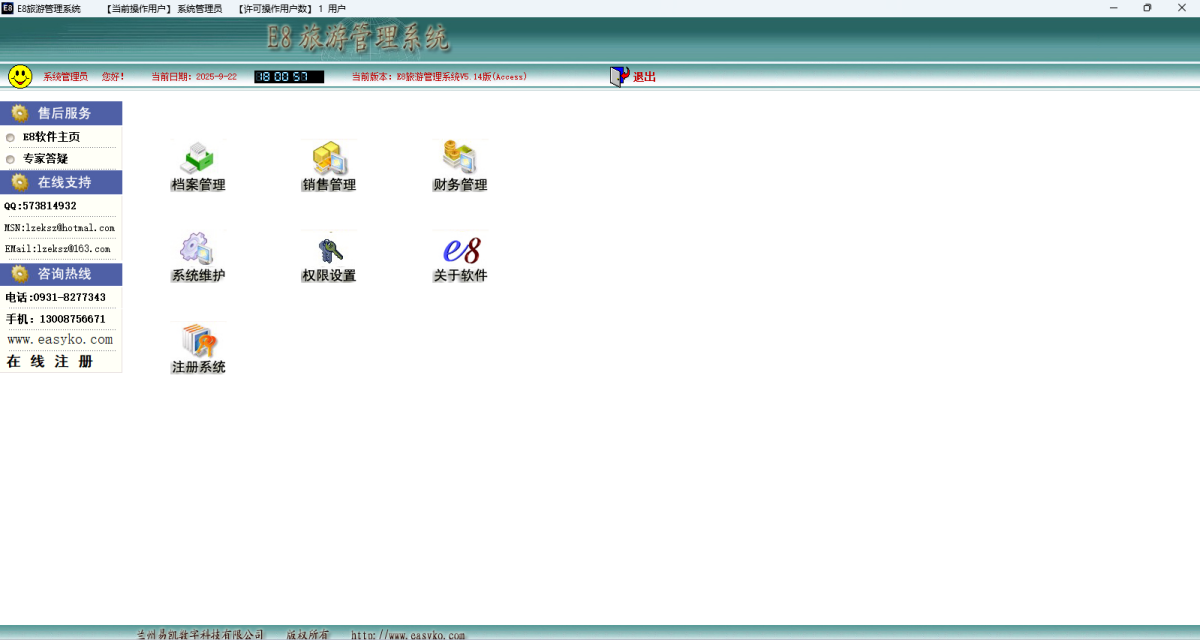Click the e8 关于软件 icon

(460, 249)
